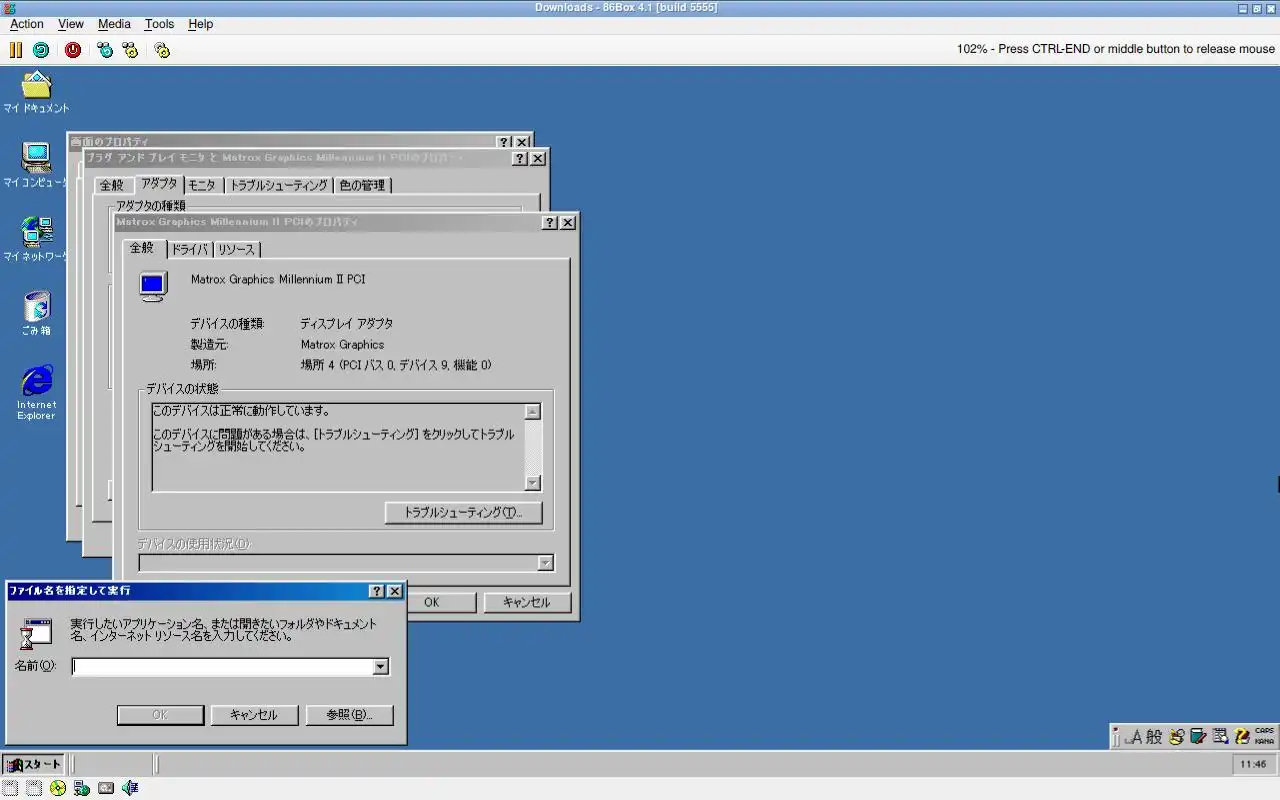This screenshot has width=1280, height=800.
Task: Send Ctrl+Alt+Del via the teal keys icon
Action: pos(105,49)
